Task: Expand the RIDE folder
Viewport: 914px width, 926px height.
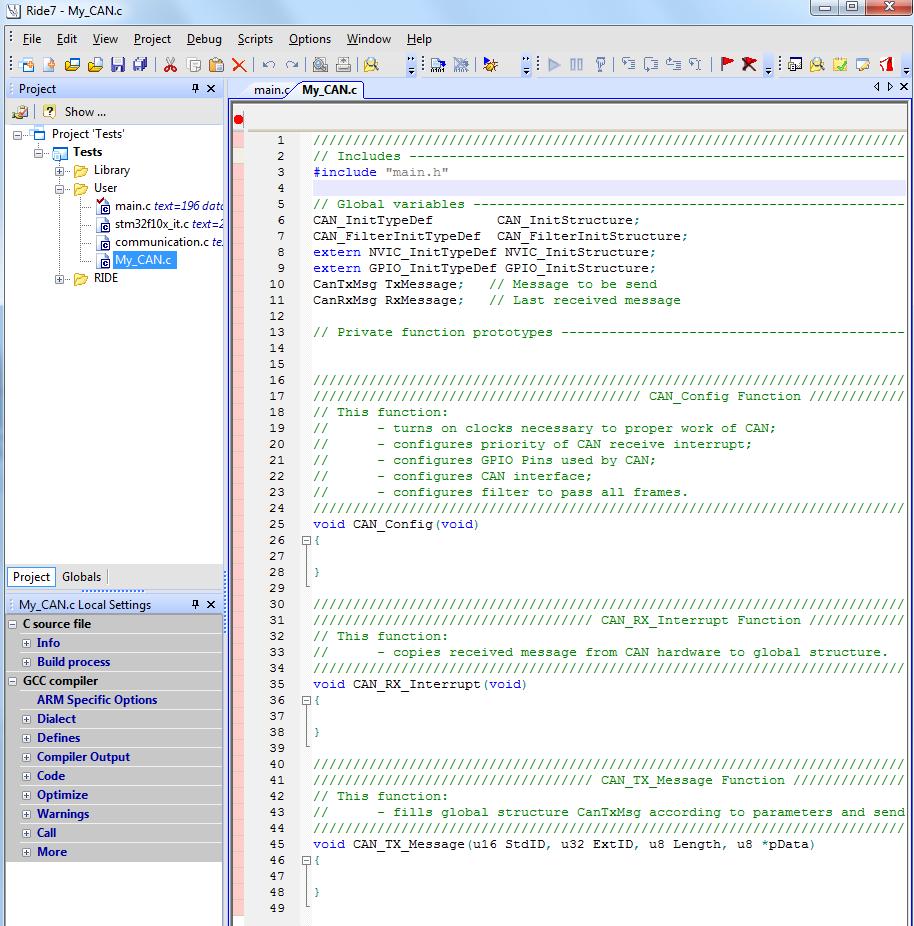Action: click(x=60, y=279)
